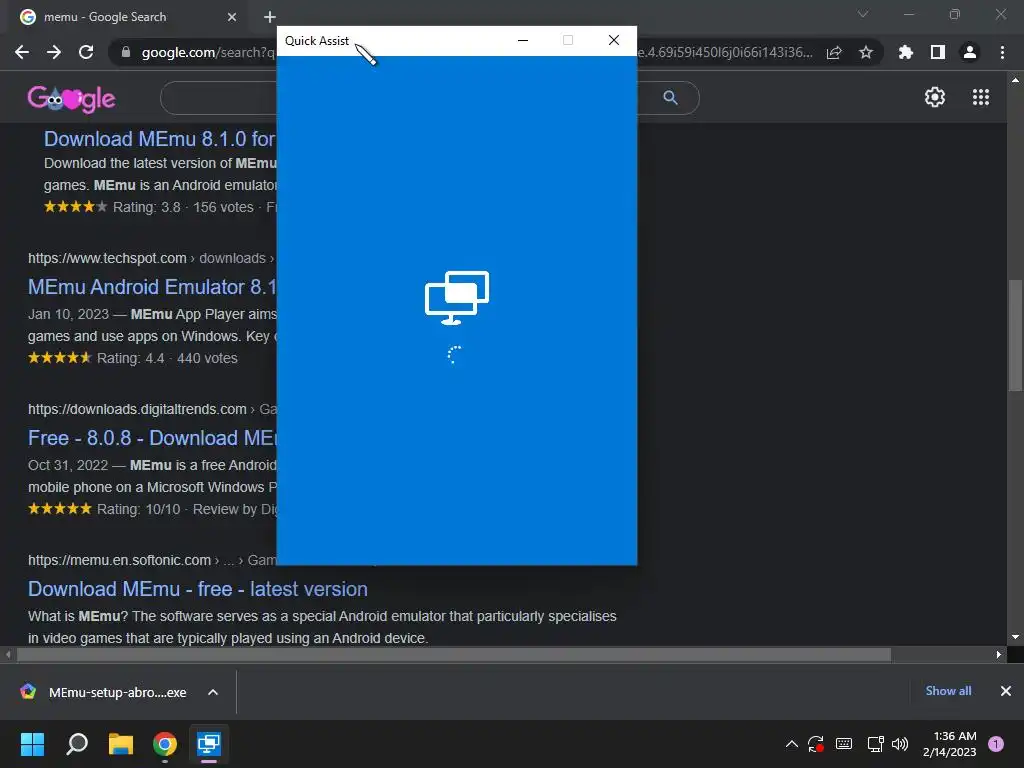Minimize the Quick Assist window
Viewport: 1024px width, 768px height.
pos(522,40)
